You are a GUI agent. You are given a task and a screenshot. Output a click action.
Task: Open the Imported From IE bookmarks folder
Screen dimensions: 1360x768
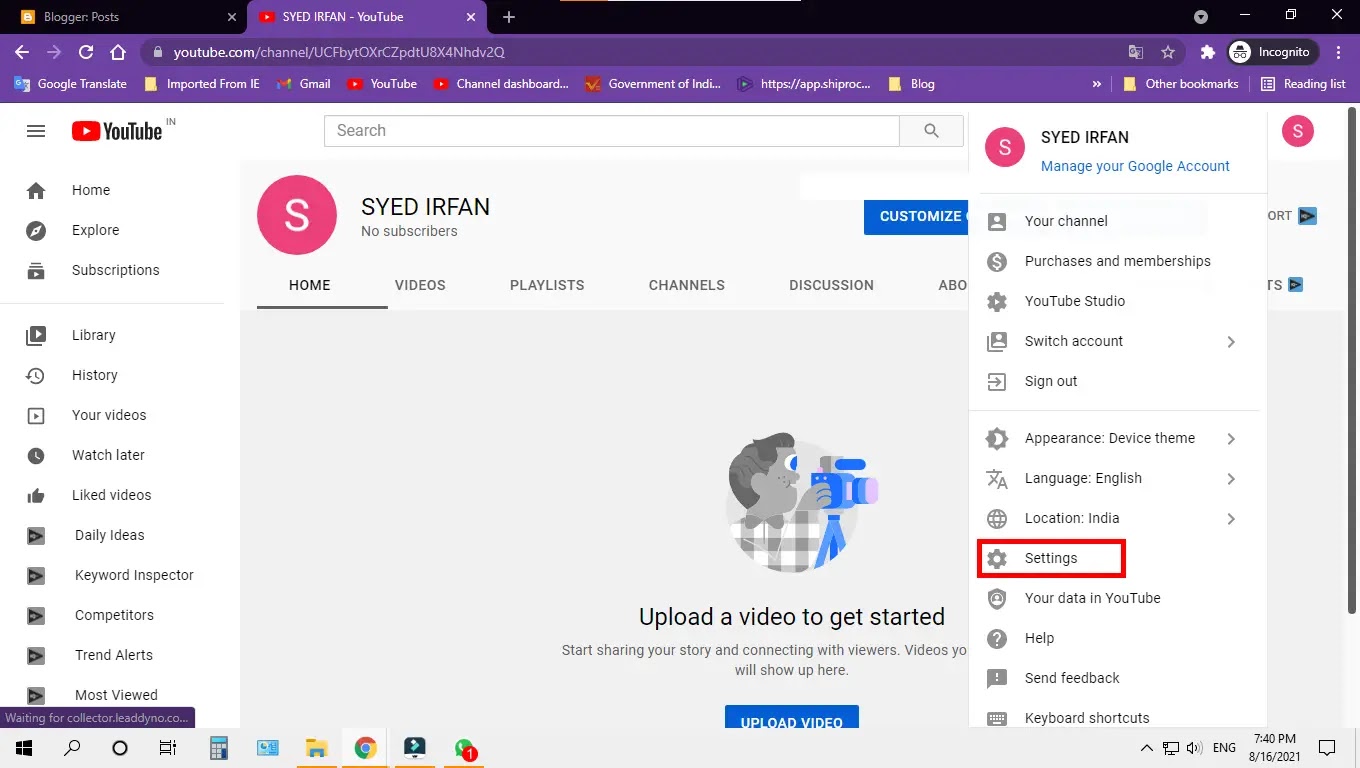[202, 84]
